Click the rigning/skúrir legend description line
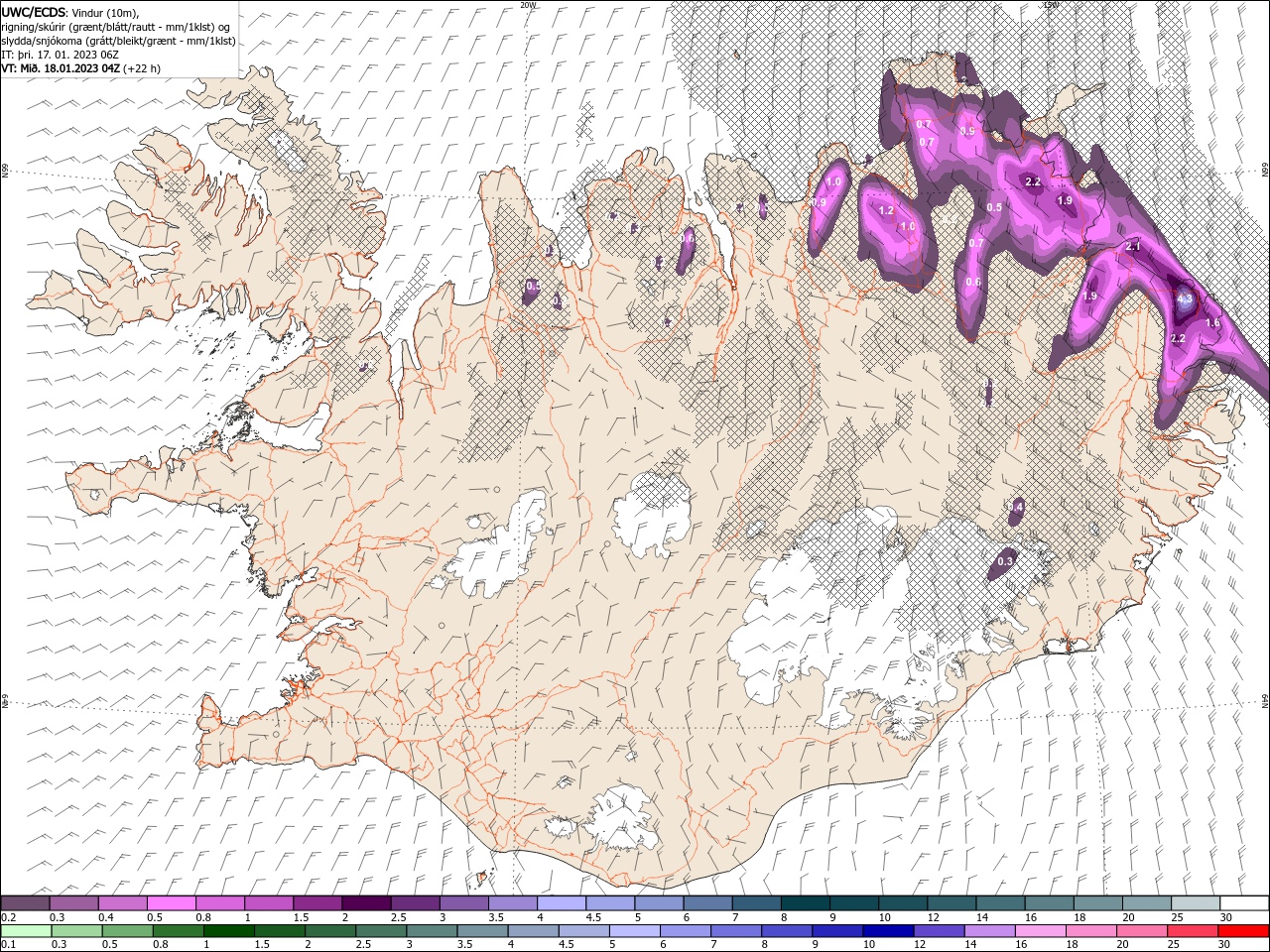 tap(116, 27)
